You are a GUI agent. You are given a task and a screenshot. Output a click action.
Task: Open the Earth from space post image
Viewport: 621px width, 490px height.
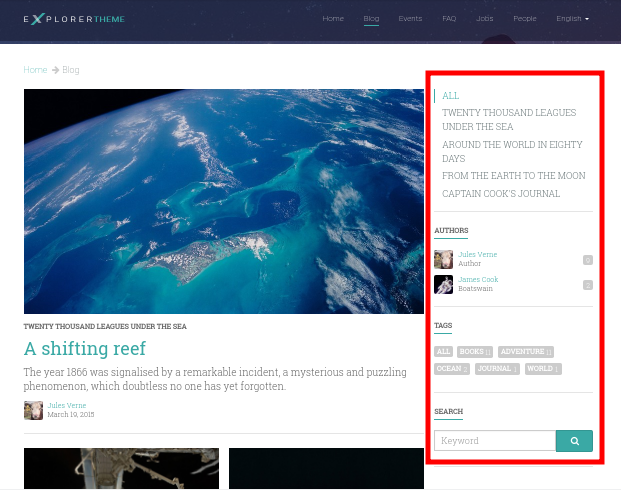pos(224,201)
